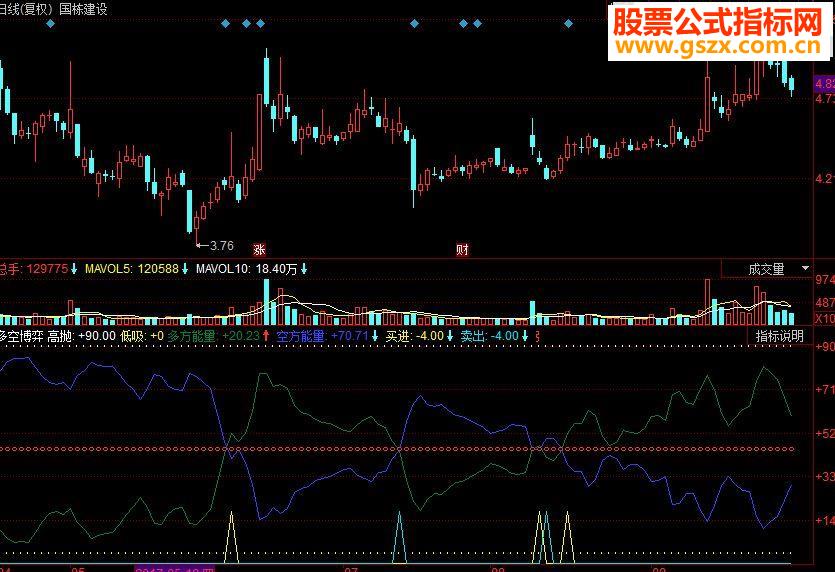Viewport: 835px width, 572px height.
Task: Click the 买进: -4.00 legend entry
Action: (415, 336)
